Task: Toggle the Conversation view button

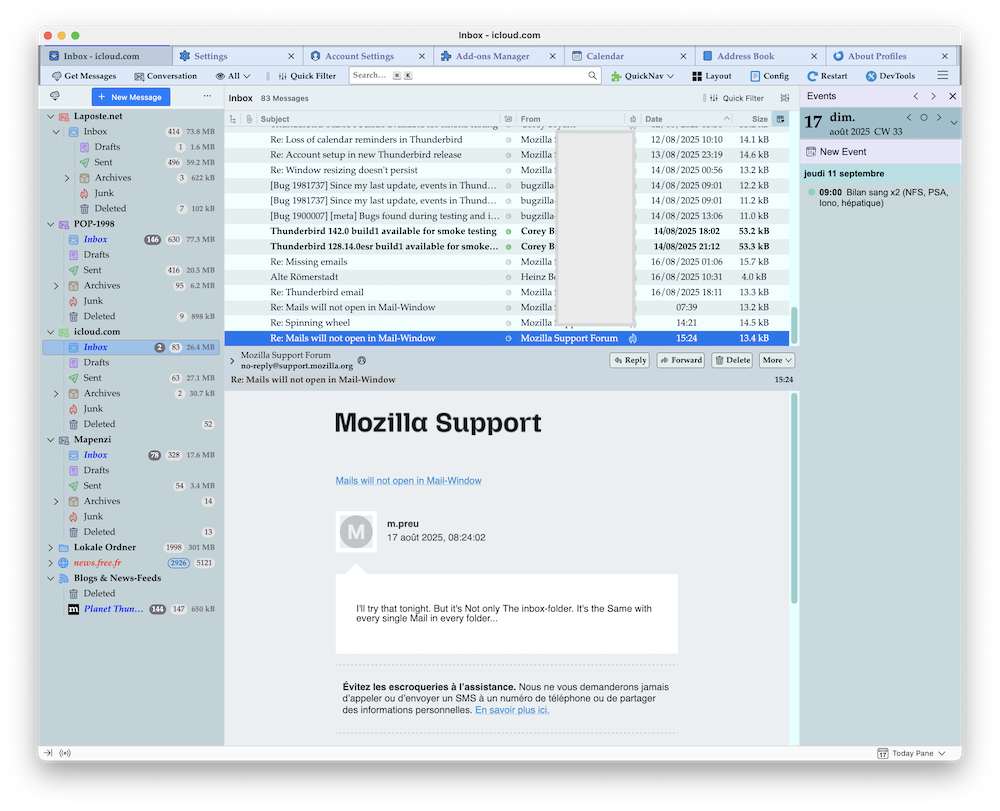Action: pyautogui.click(x=165, y=76)
